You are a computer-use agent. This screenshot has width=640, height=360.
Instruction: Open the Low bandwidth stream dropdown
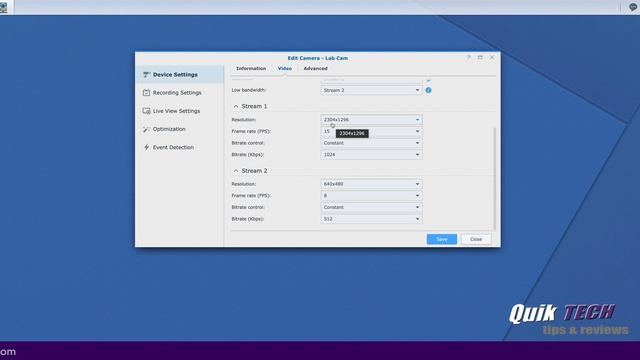coord(371,90)
